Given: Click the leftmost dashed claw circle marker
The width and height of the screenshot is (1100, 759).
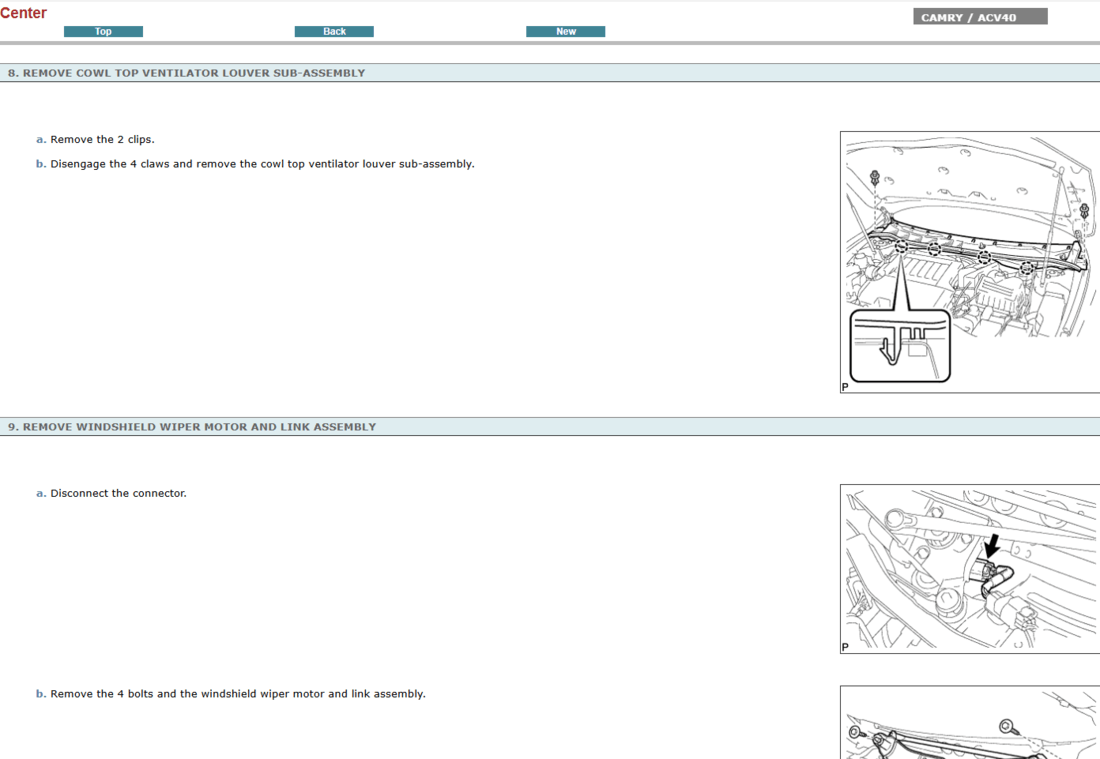Looking at the screenshot, I should coord(901,245).
